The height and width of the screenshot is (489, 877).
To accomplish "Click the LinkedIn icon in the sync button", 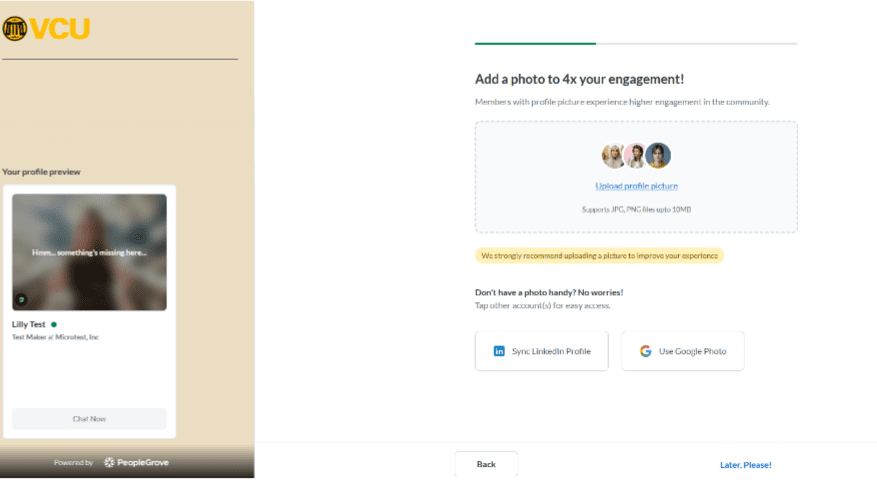I will click(x=499, y=352).
